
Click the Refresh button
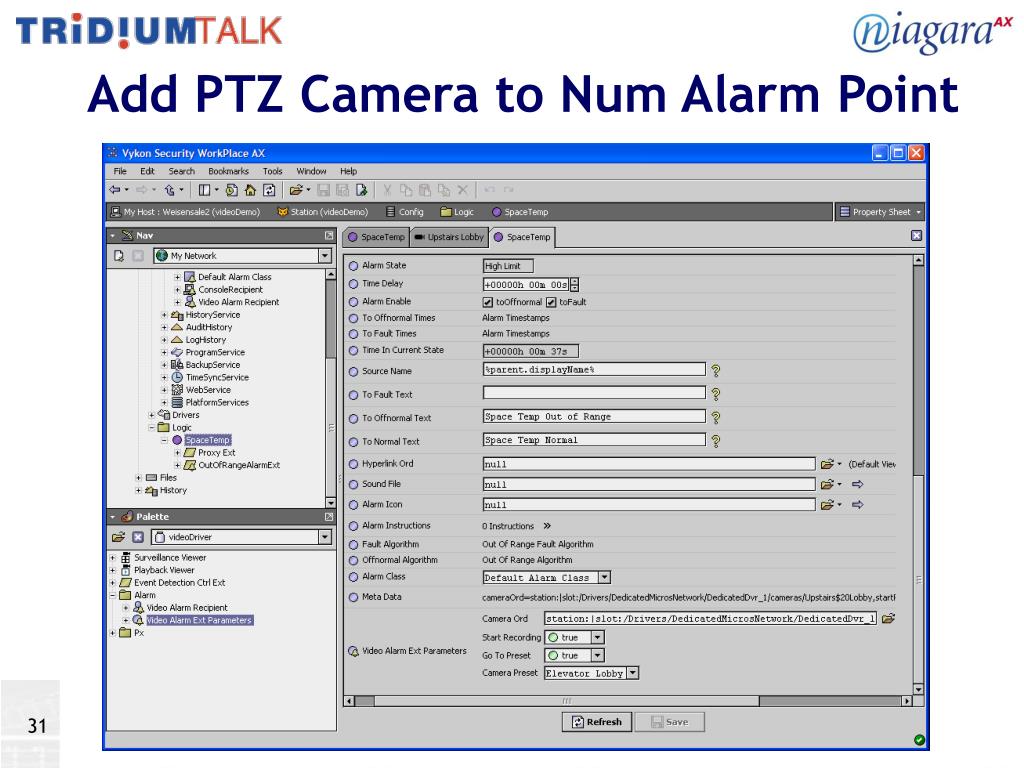(597, 722)
